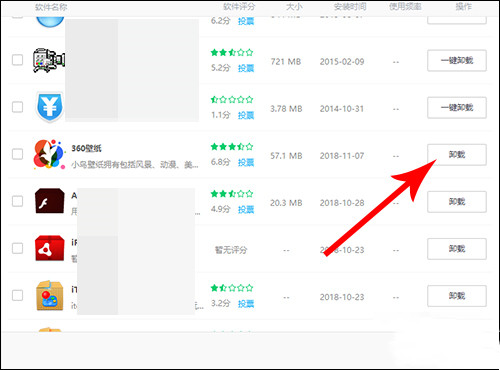Click the cardboard box installer icon

click(x=50, y=296)
